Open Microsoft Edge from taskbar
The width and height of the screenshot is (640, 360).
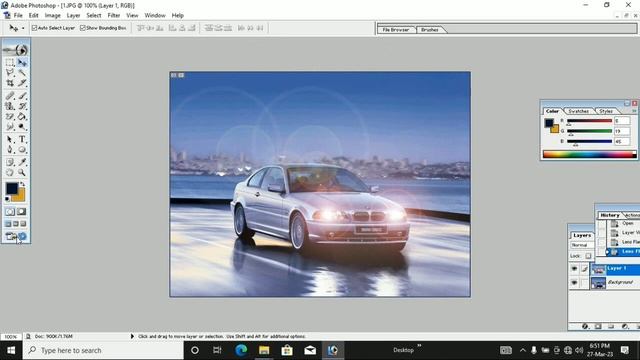coord(241,350)
